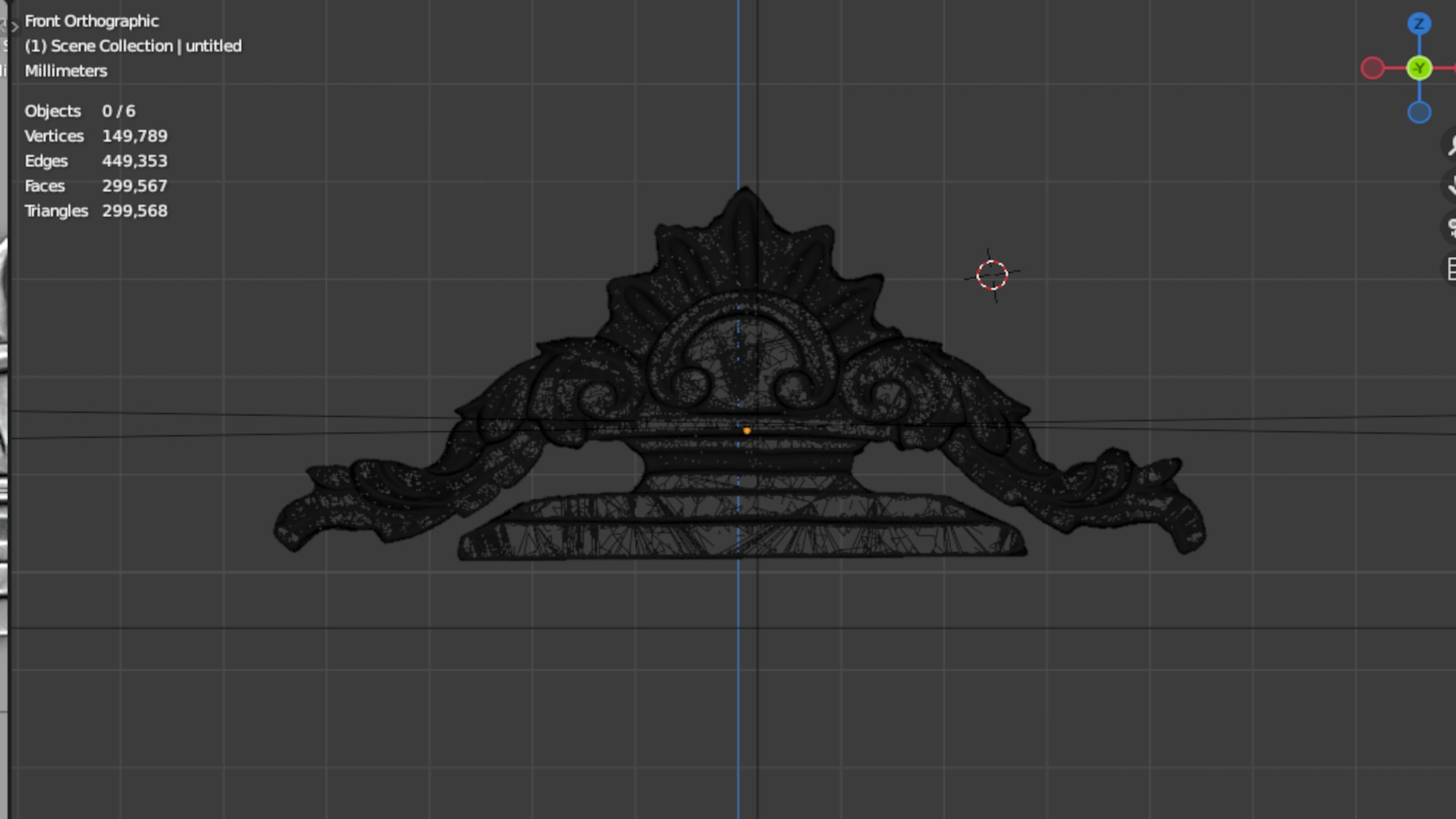
Task: Click the 'Millimeters' unit label
Action: (66, 71)
